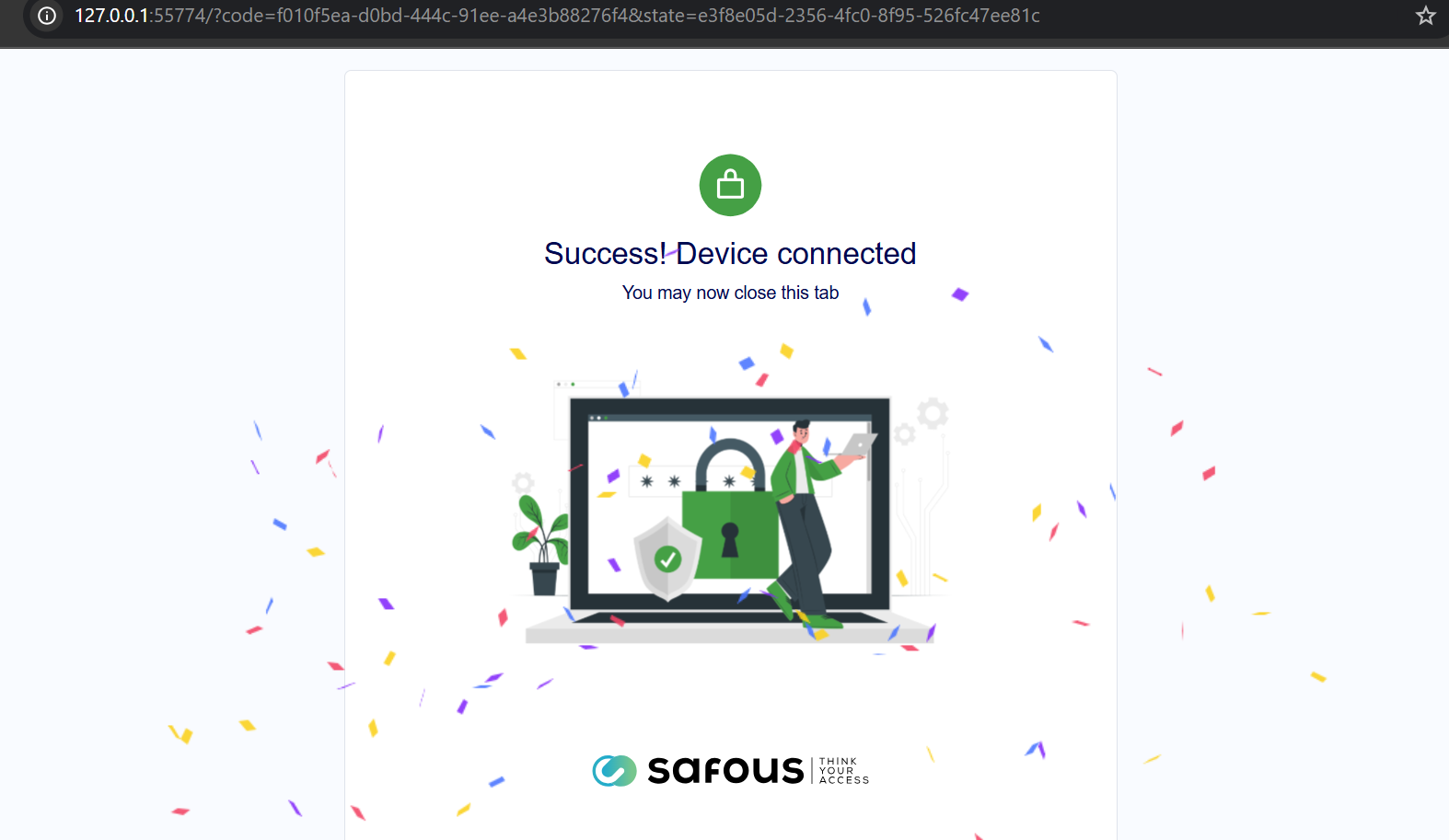Click the URL text in the address bar

click(x=557, y=16)
